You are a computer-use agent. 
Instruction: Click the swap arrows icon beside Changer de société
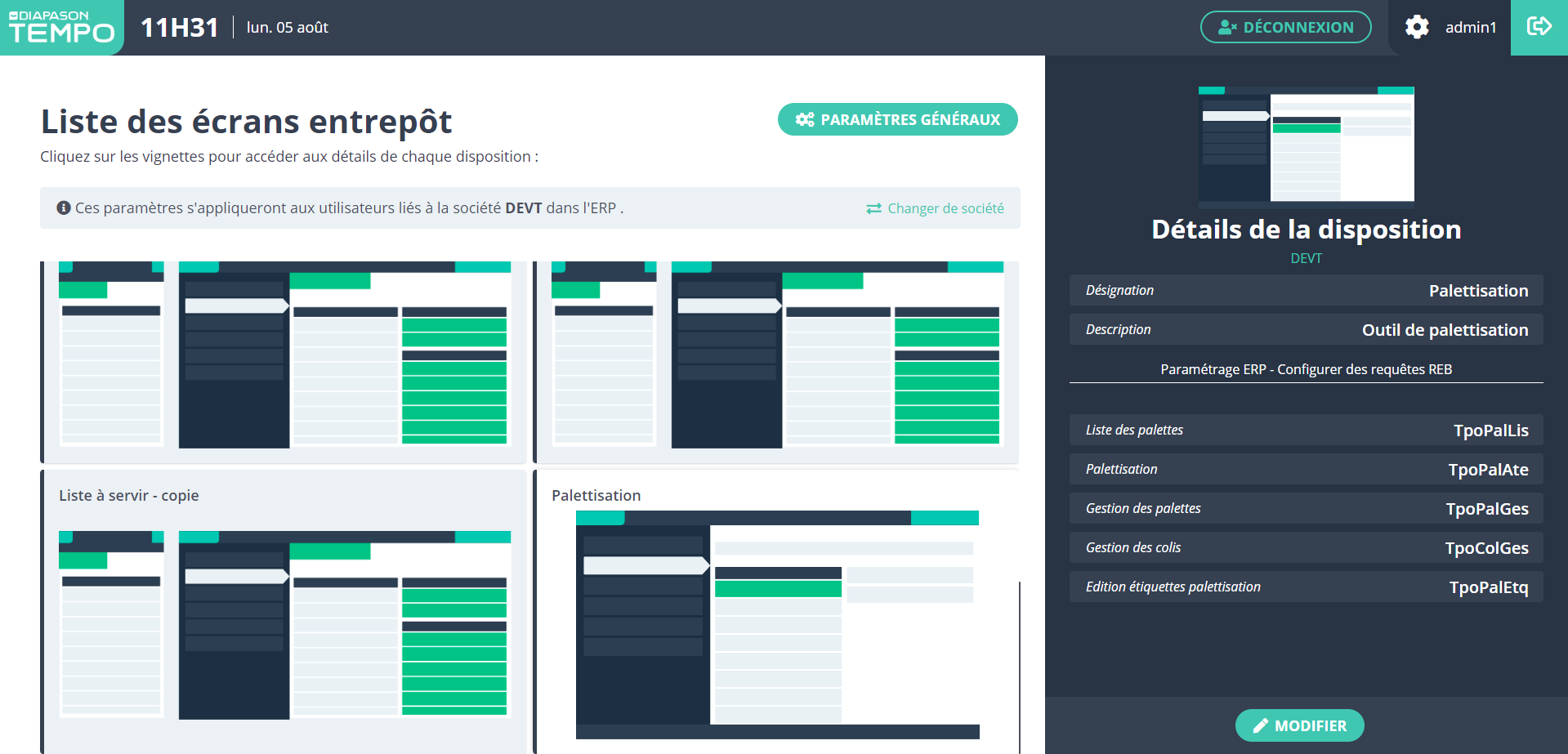coord(873,208)
